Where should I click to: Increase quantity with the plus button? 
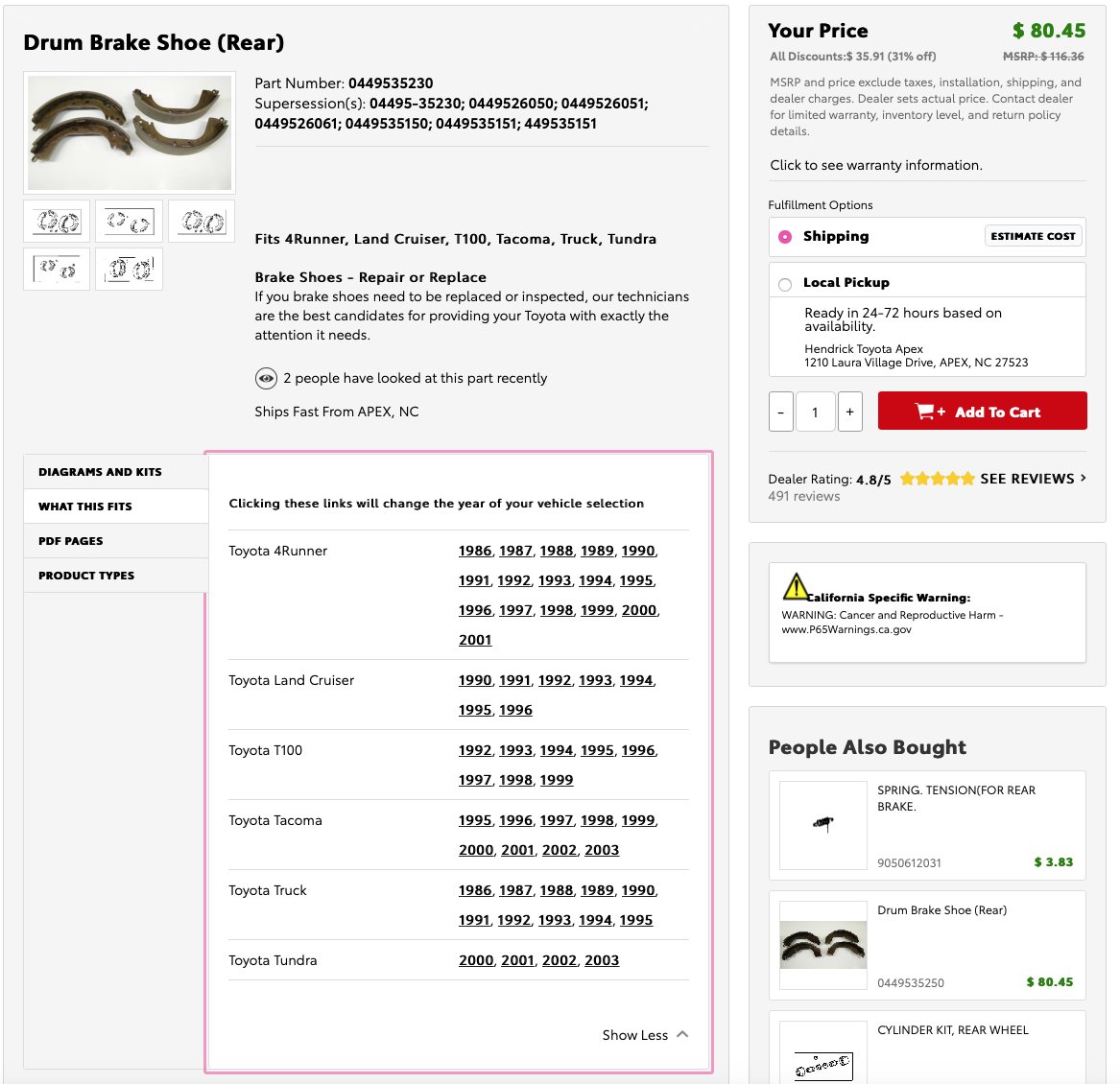click(849, 412)
